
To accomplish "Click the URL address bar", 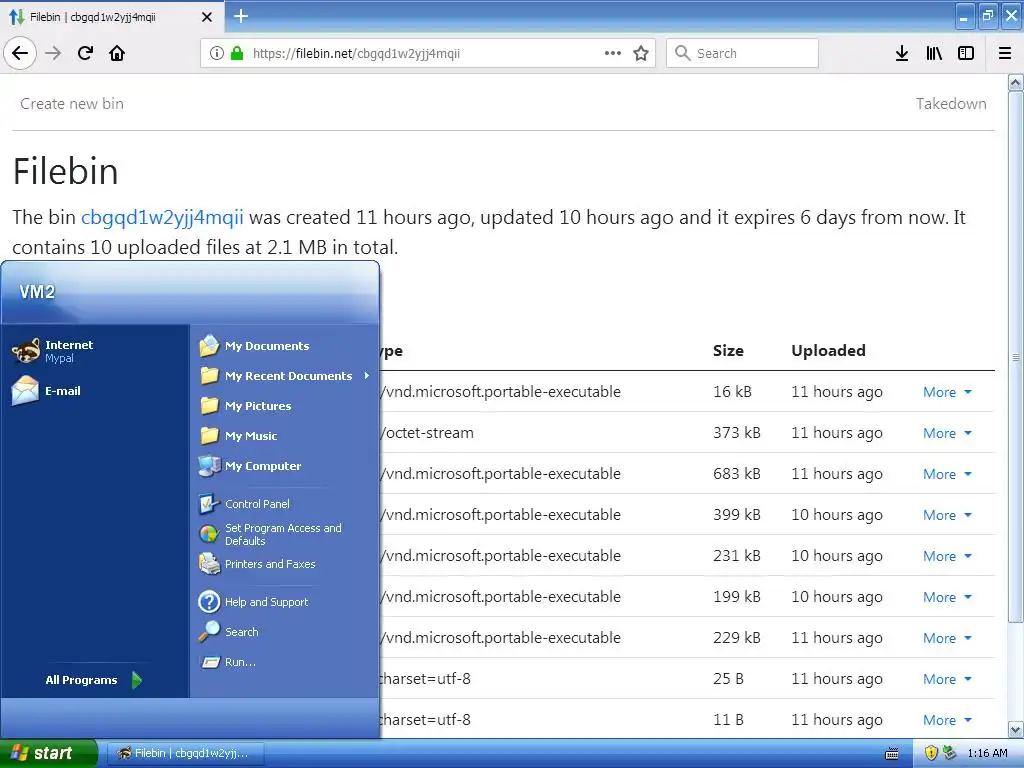I will coord(428,53).
